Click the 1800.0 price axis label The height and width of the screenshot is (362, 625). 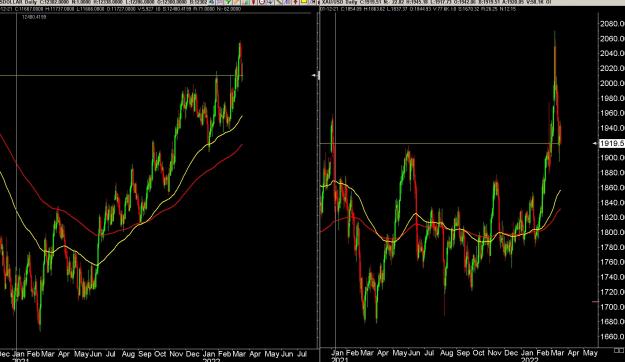pyautogui.click(x=612, y=232)
